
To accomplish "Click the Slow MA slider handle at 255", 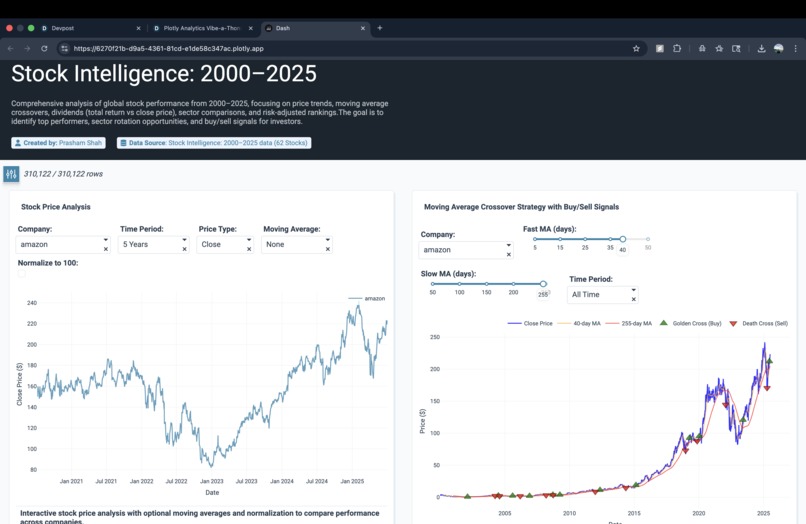I will coord(543,284).
